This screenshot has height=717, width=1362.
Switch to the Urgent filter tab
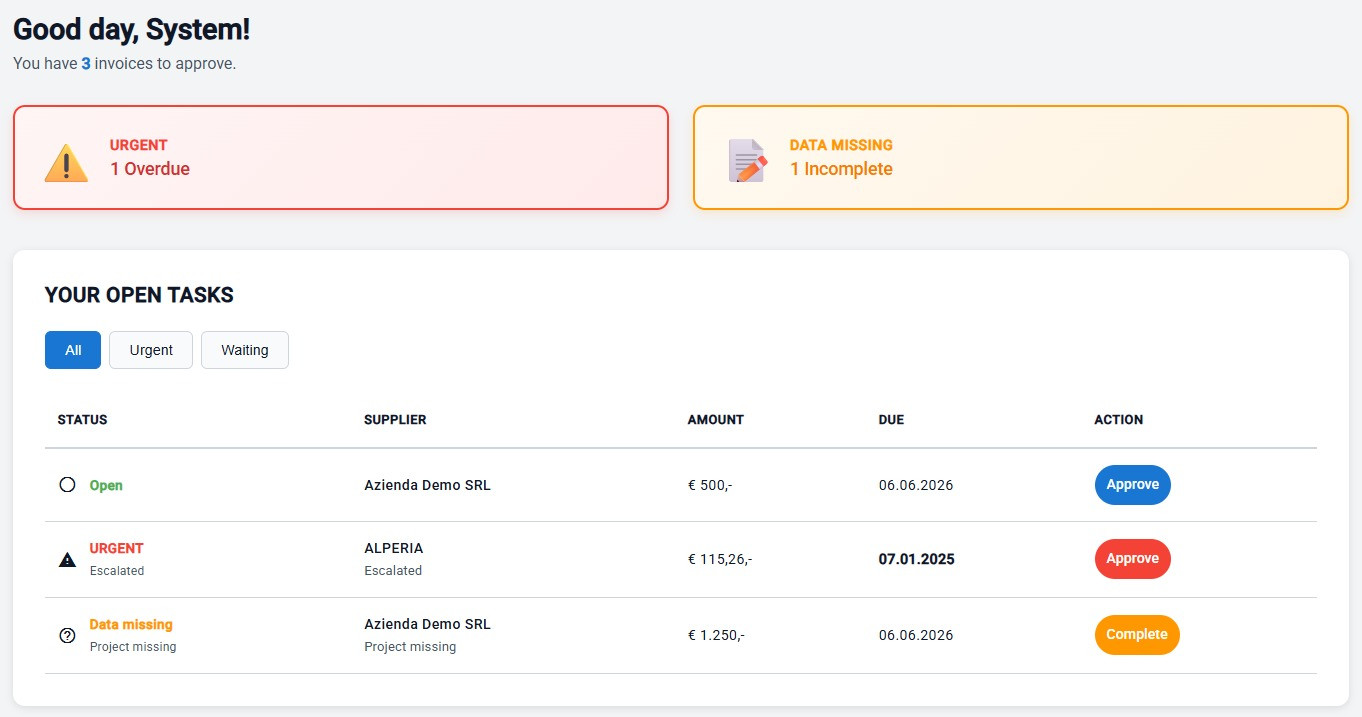(151, 350)
